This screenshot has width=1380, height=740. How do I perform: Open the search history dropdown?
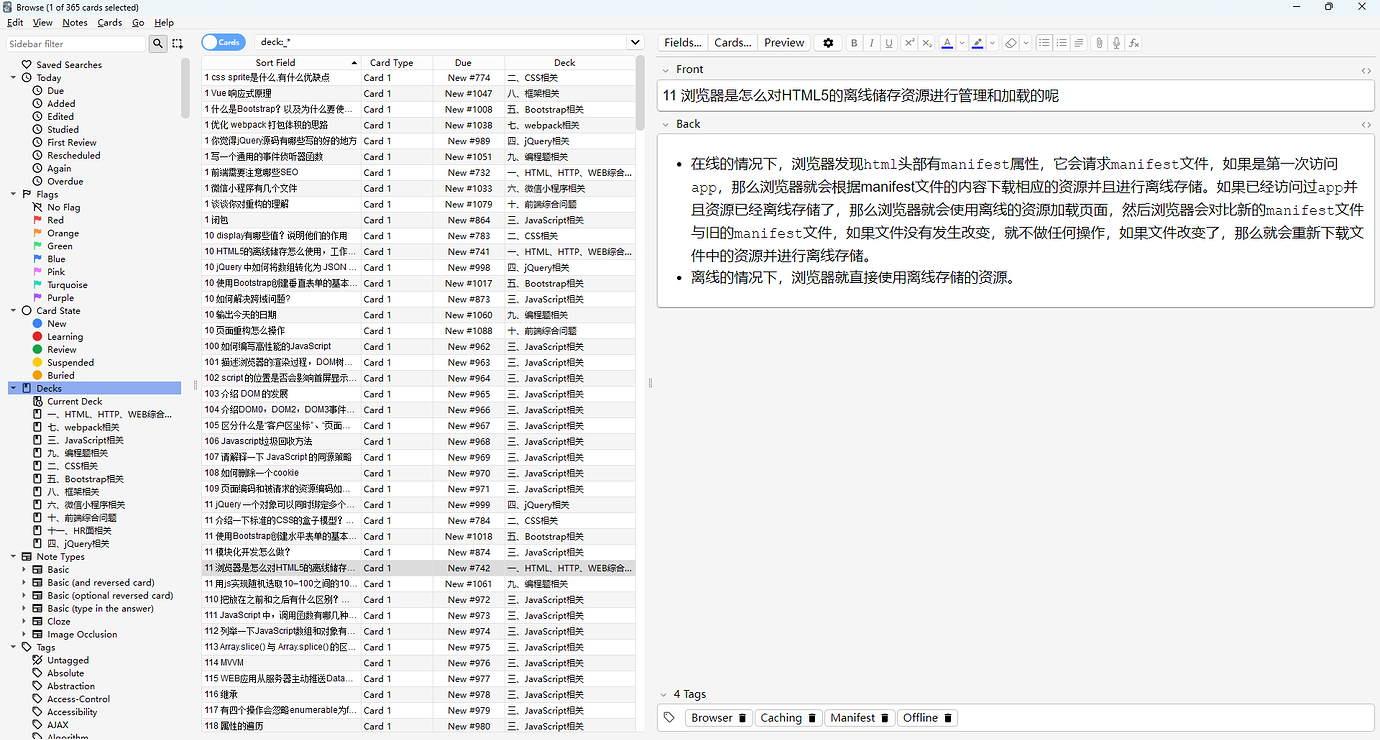point(634,42)
